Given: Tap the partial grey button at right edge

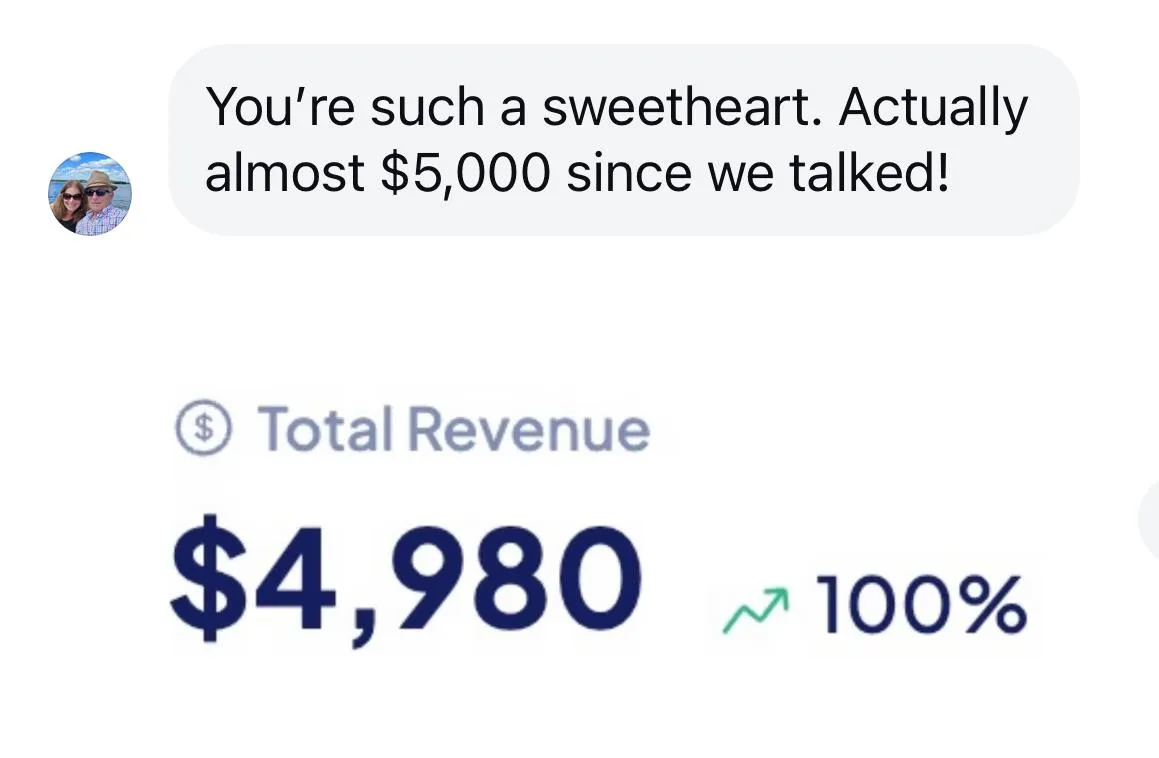Looking at the screenshot, I should (1149, 518).
